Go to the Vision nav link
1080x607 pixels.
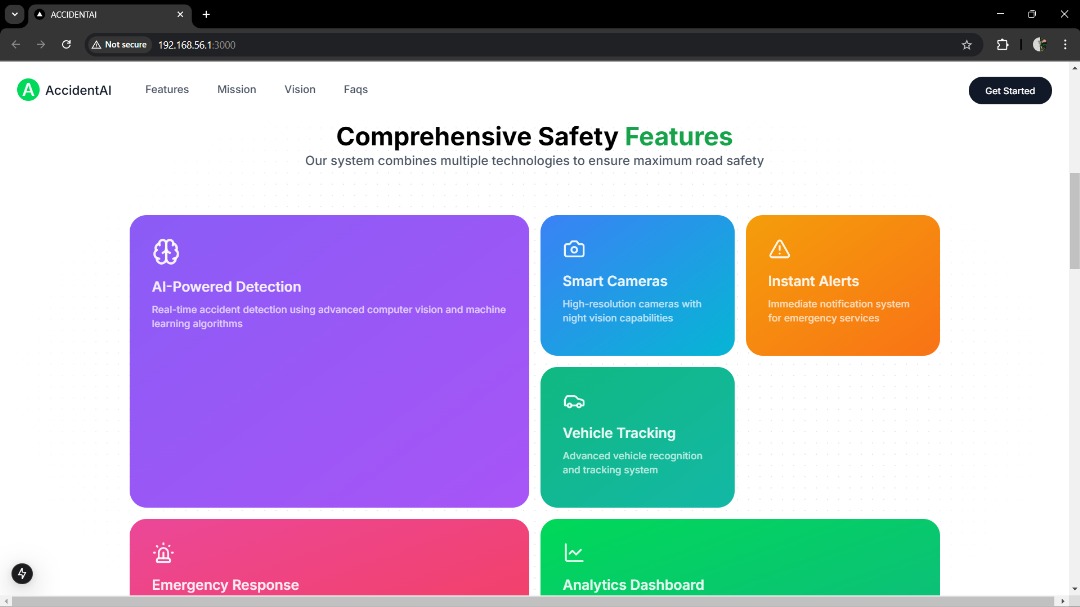point(300,90)
